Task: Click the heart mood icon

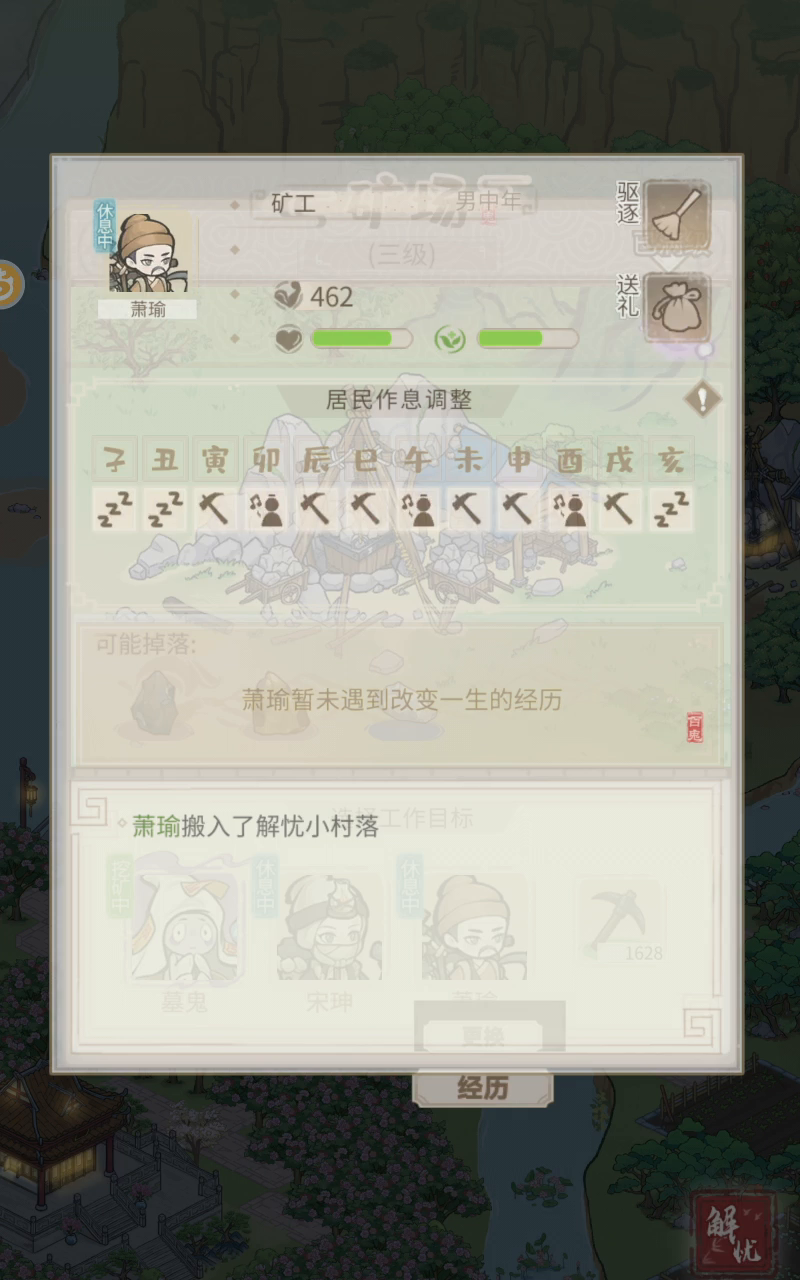Action: pos(289,339)
